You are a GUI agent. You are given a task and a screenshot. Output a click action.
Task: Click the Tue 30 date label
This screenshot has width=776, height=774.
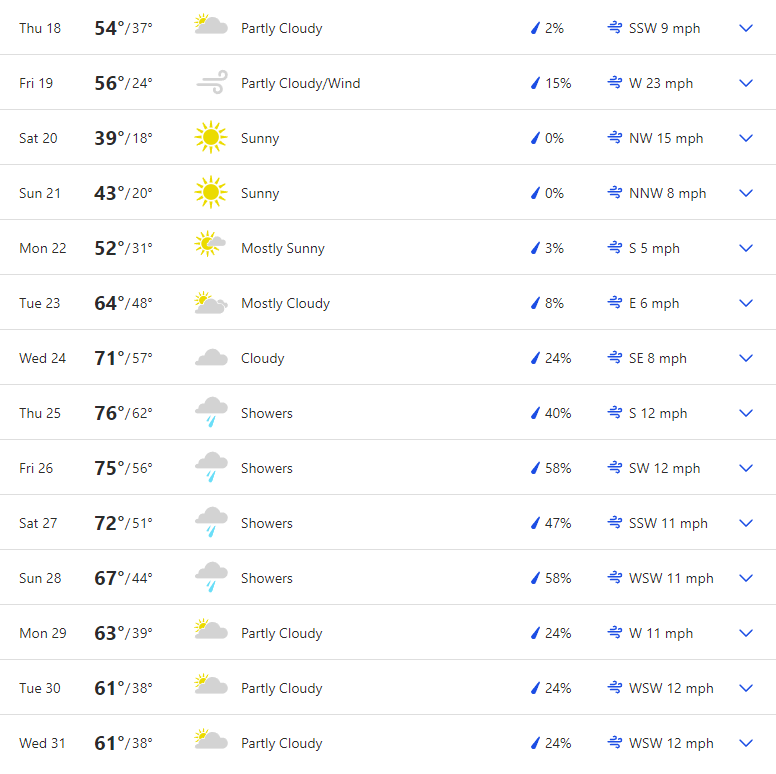coord(40,688)
